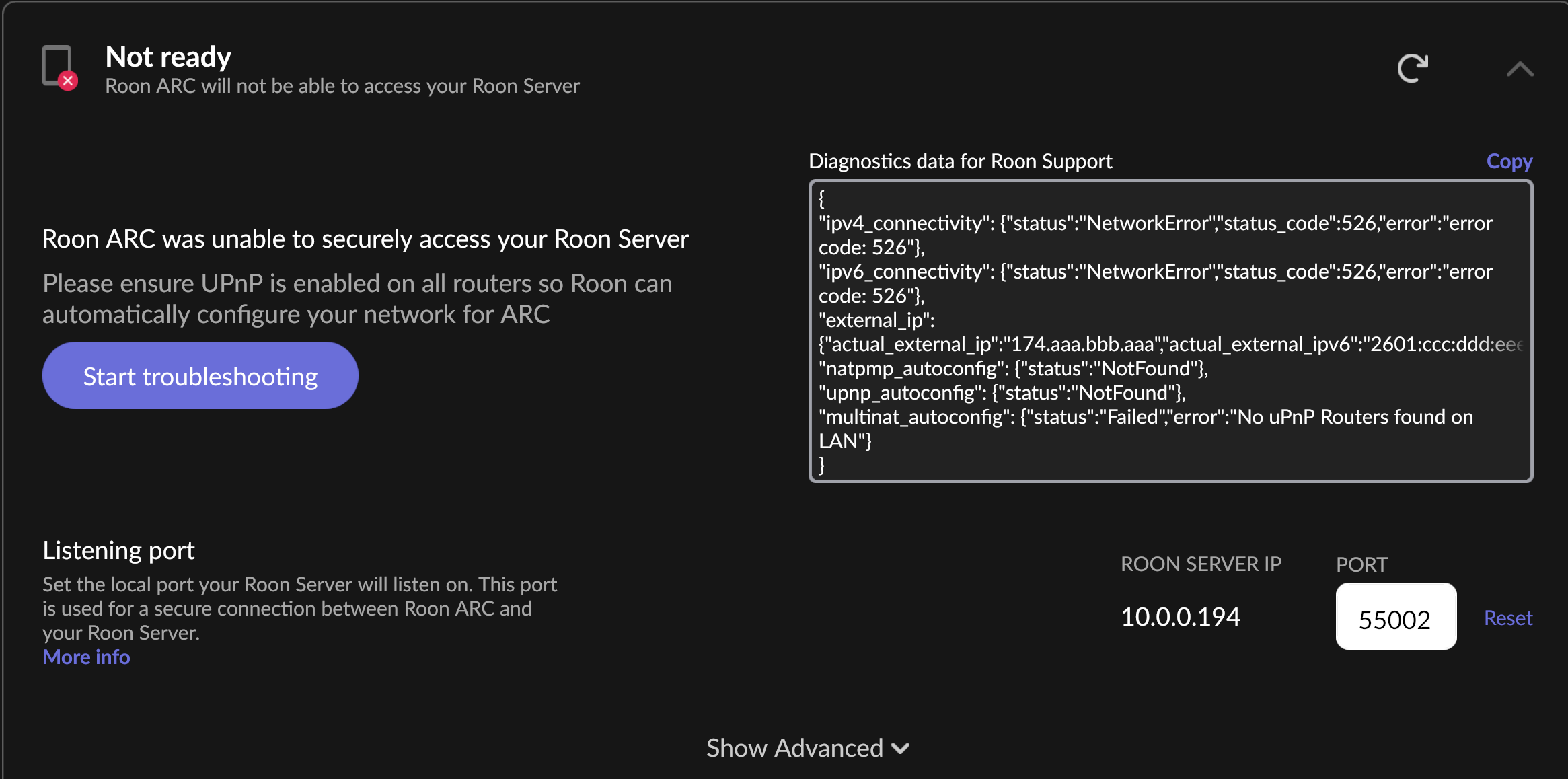
Task: Click the Roon server IP 10.0.0.194
Action: click(1180, 617)
